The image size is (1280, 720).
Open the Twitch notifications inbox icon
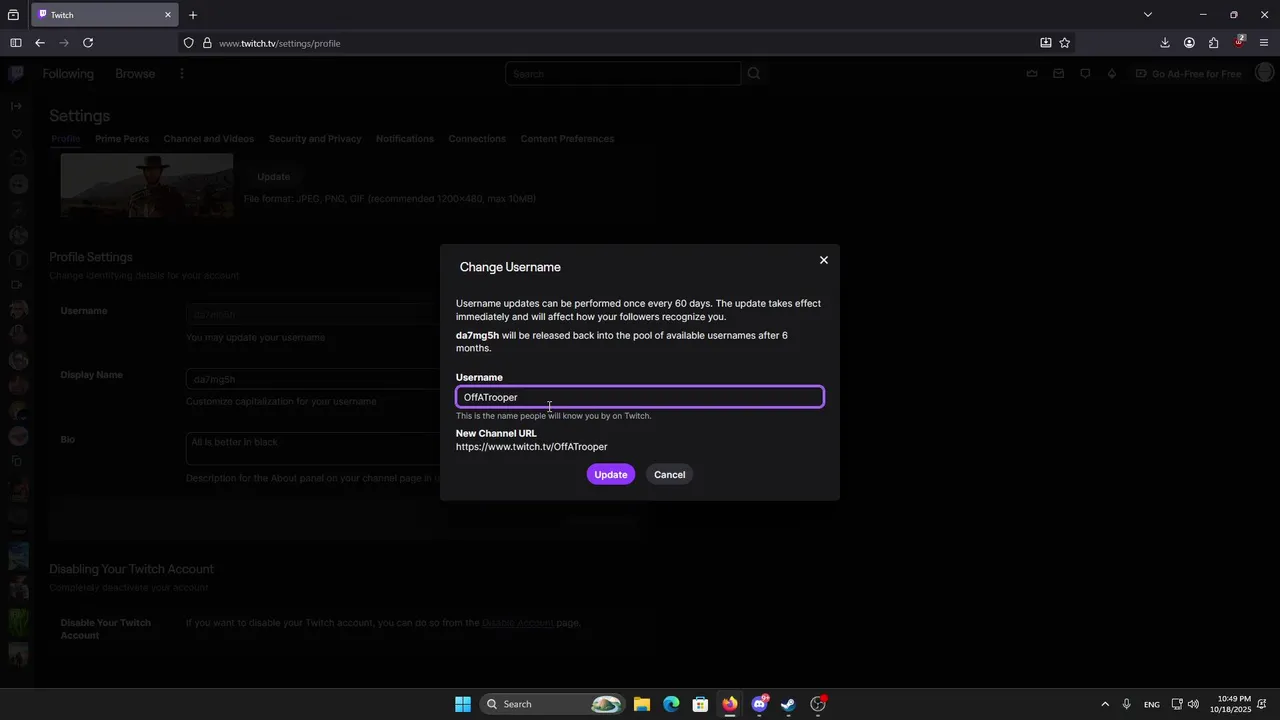(x=1059, y=74)
